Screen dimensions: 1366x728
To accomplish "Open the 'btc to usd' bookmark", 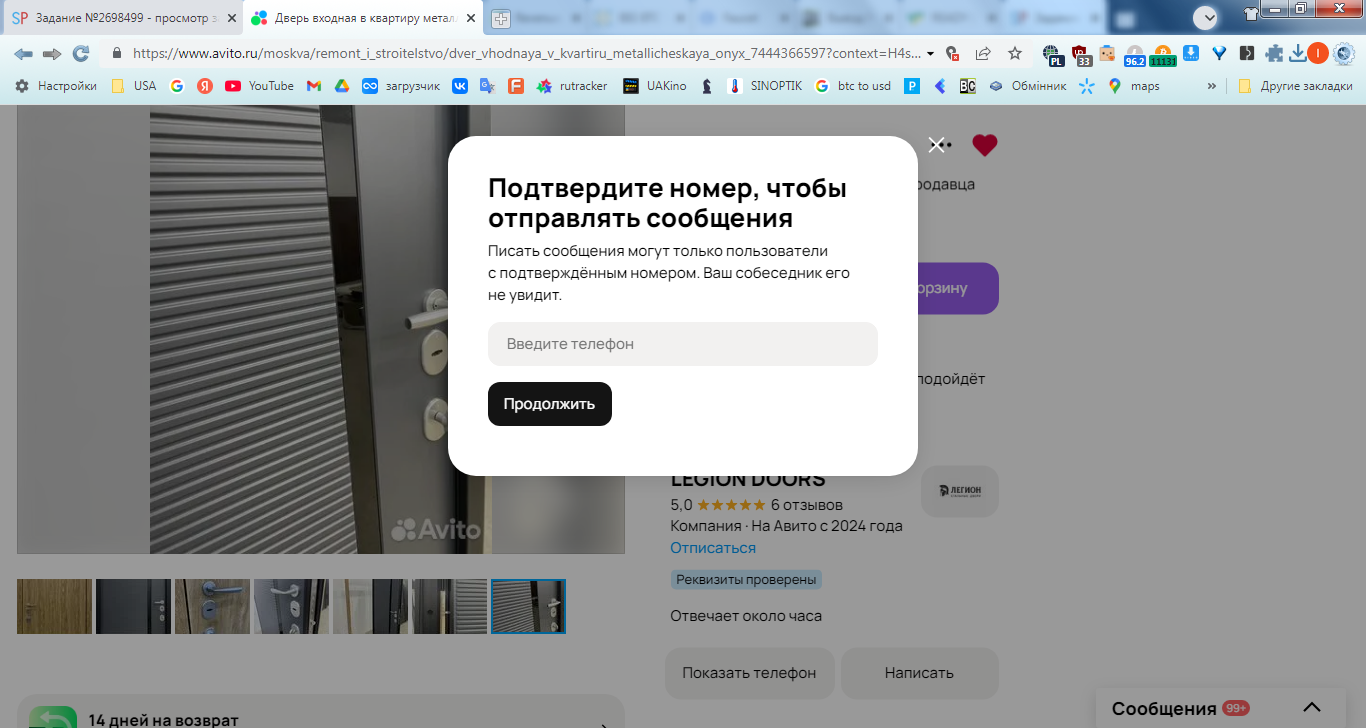I will pyautogui.click(x=853, y=86).
